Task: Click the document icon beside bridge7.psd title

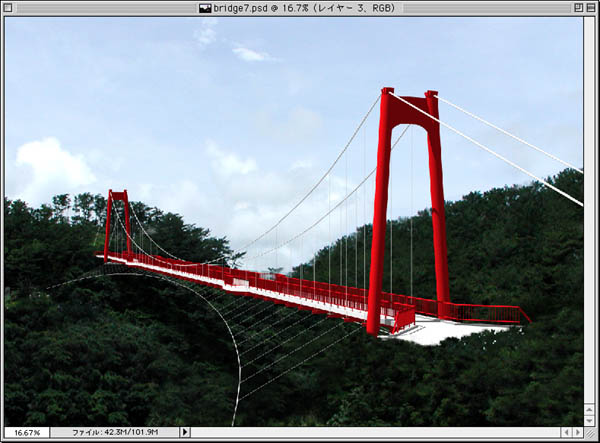Action: [x=205, y=8]
